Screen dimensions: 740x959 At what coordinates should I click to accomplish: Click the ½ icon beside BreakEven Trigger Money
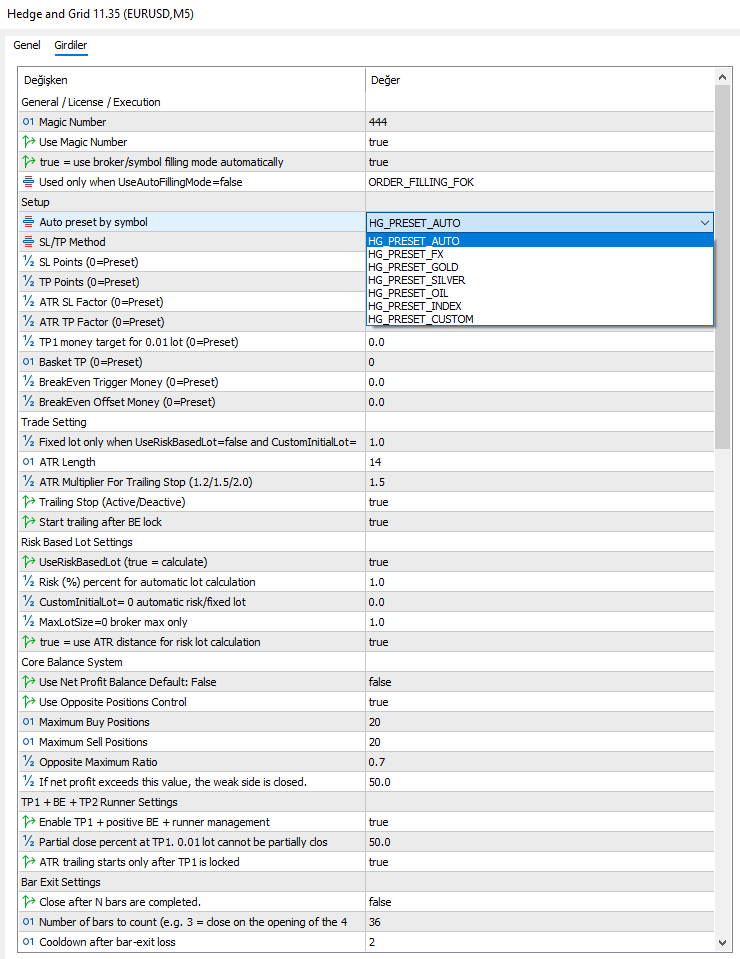click(x=28, y=382)
